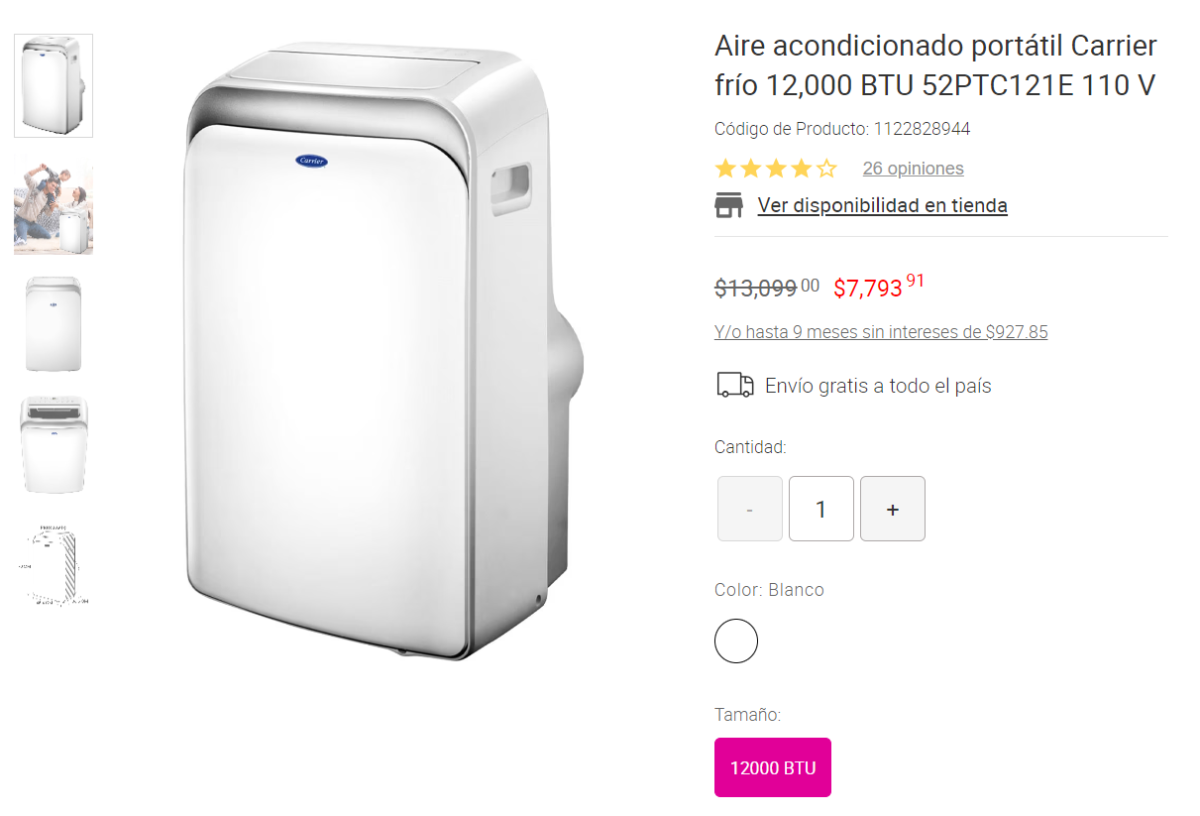Click the first rating star
Screen dimensions: 1200x816
click(725, 168)
